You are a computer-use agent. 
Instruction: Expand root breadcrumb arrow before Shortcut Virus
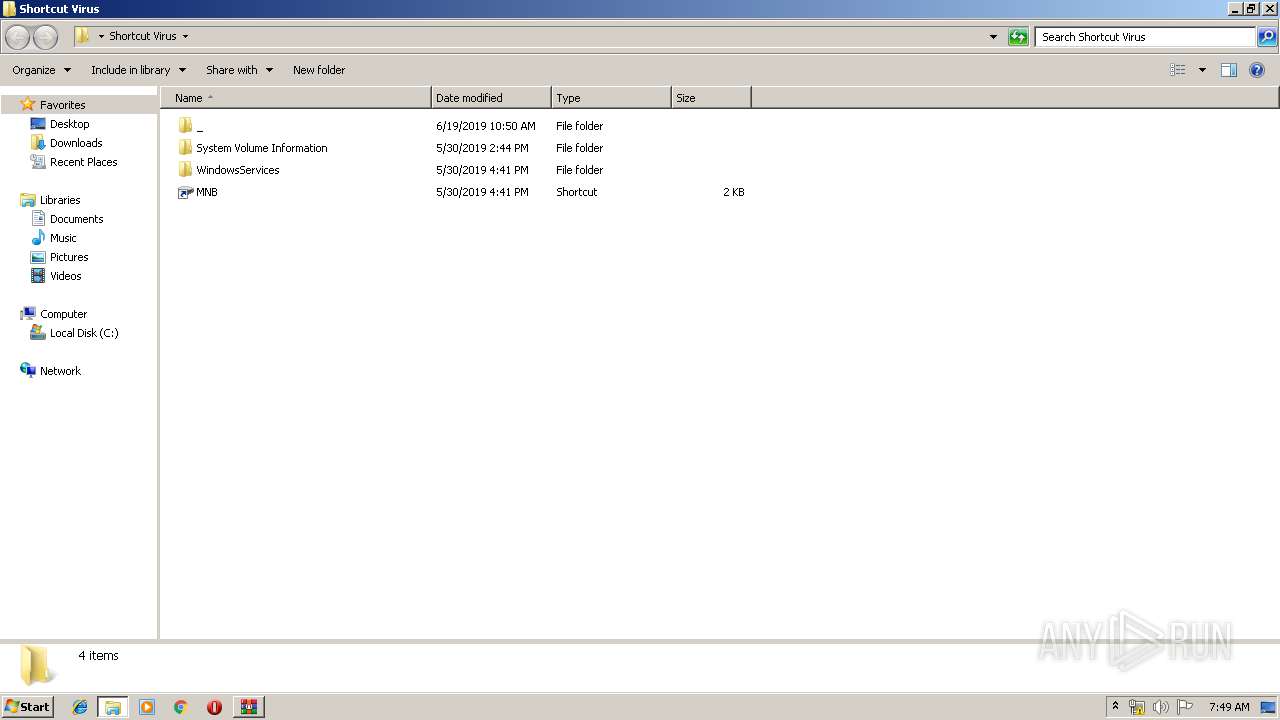[101, 37]
